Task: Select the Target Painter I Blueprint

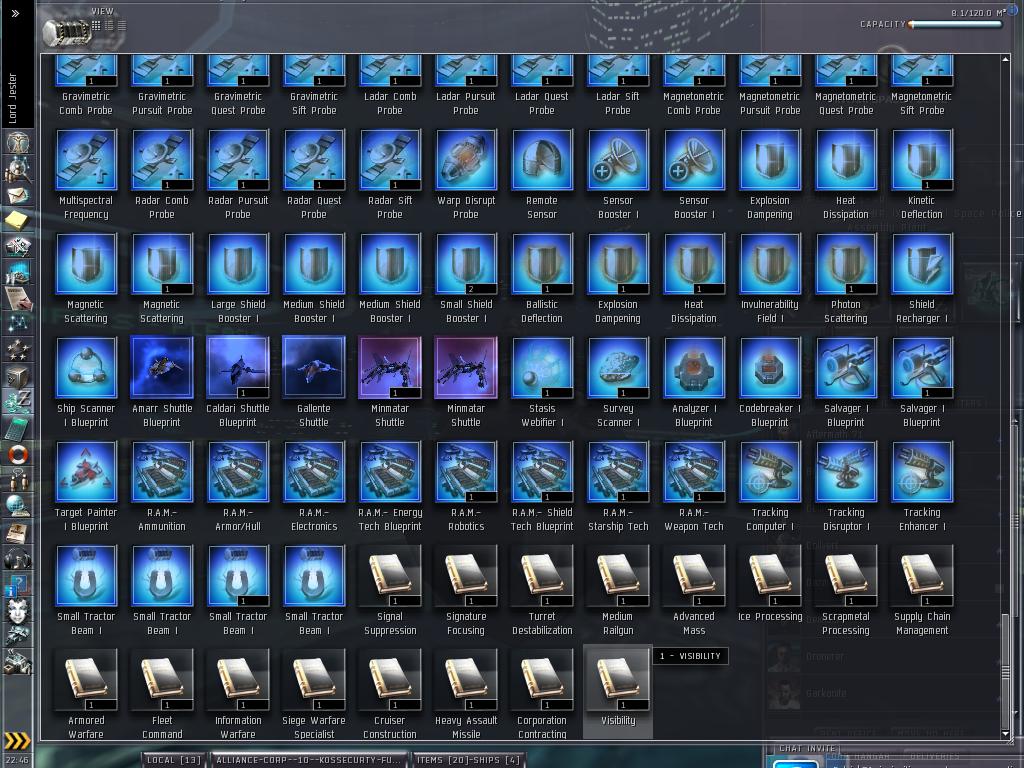Action: [x=86, y=487]
